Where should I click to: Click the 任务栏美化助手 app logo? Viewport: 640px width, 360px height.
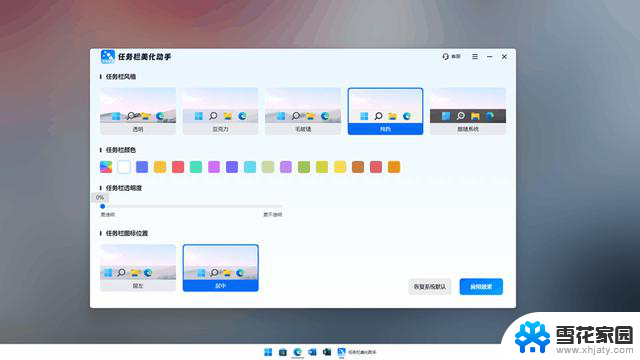point(108,57)
